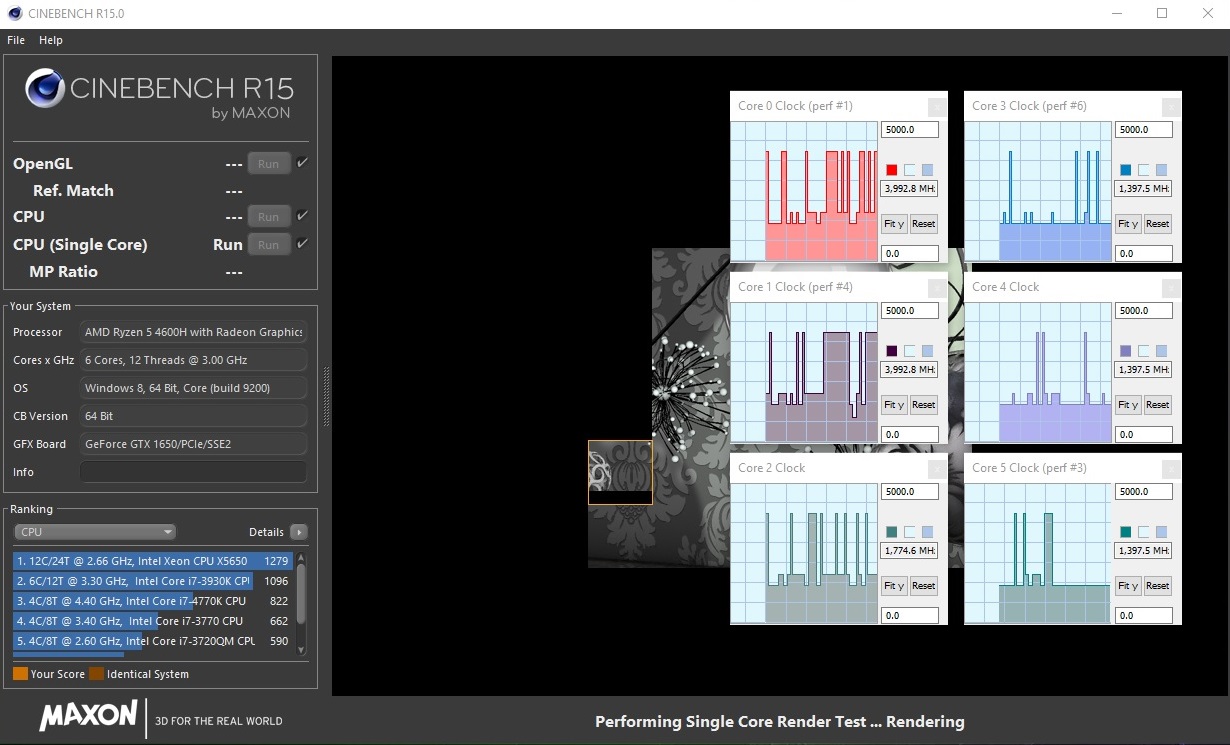Viewport: 1230px width, 745px height.
Task: Select the Intel Core i7-3720QM ranking row
Action: coord(152,641)
